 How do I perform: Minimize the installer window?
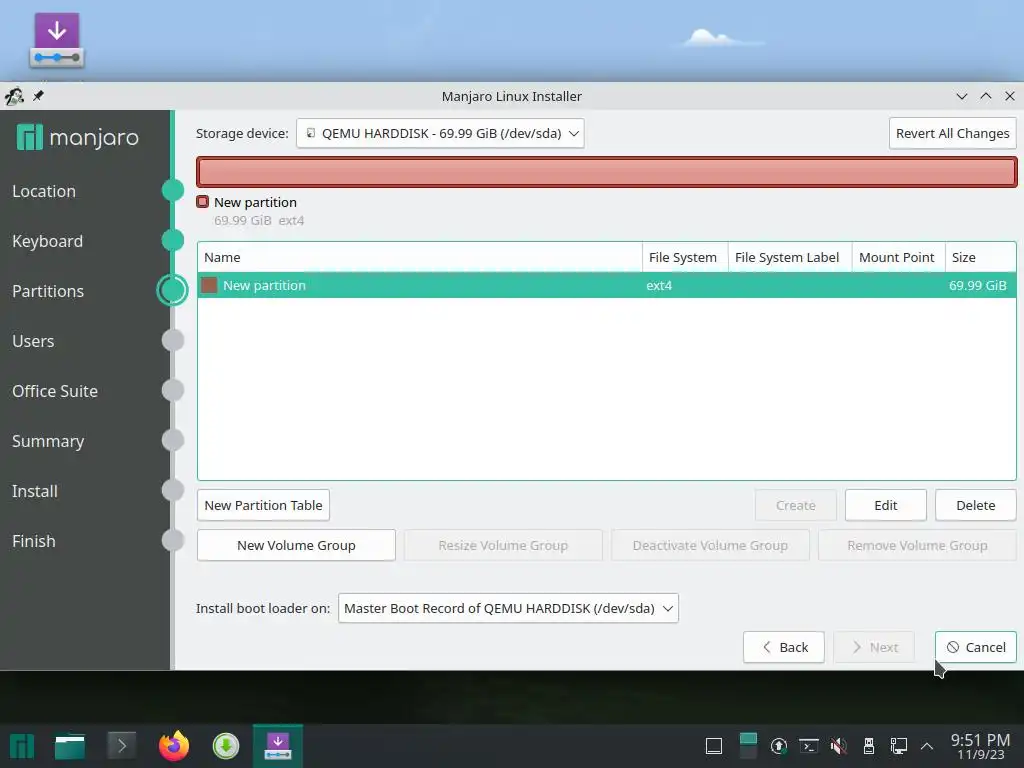[962, 96]
